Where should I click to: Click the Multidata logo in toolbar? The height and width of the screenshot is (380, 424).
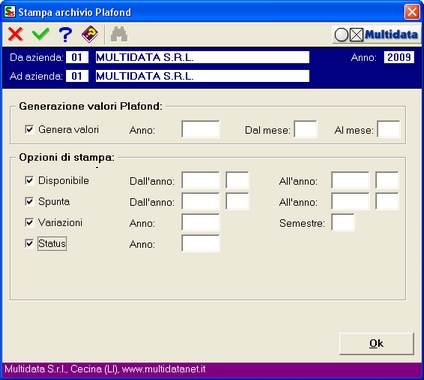pyautogui.click(x=376, y=34)
